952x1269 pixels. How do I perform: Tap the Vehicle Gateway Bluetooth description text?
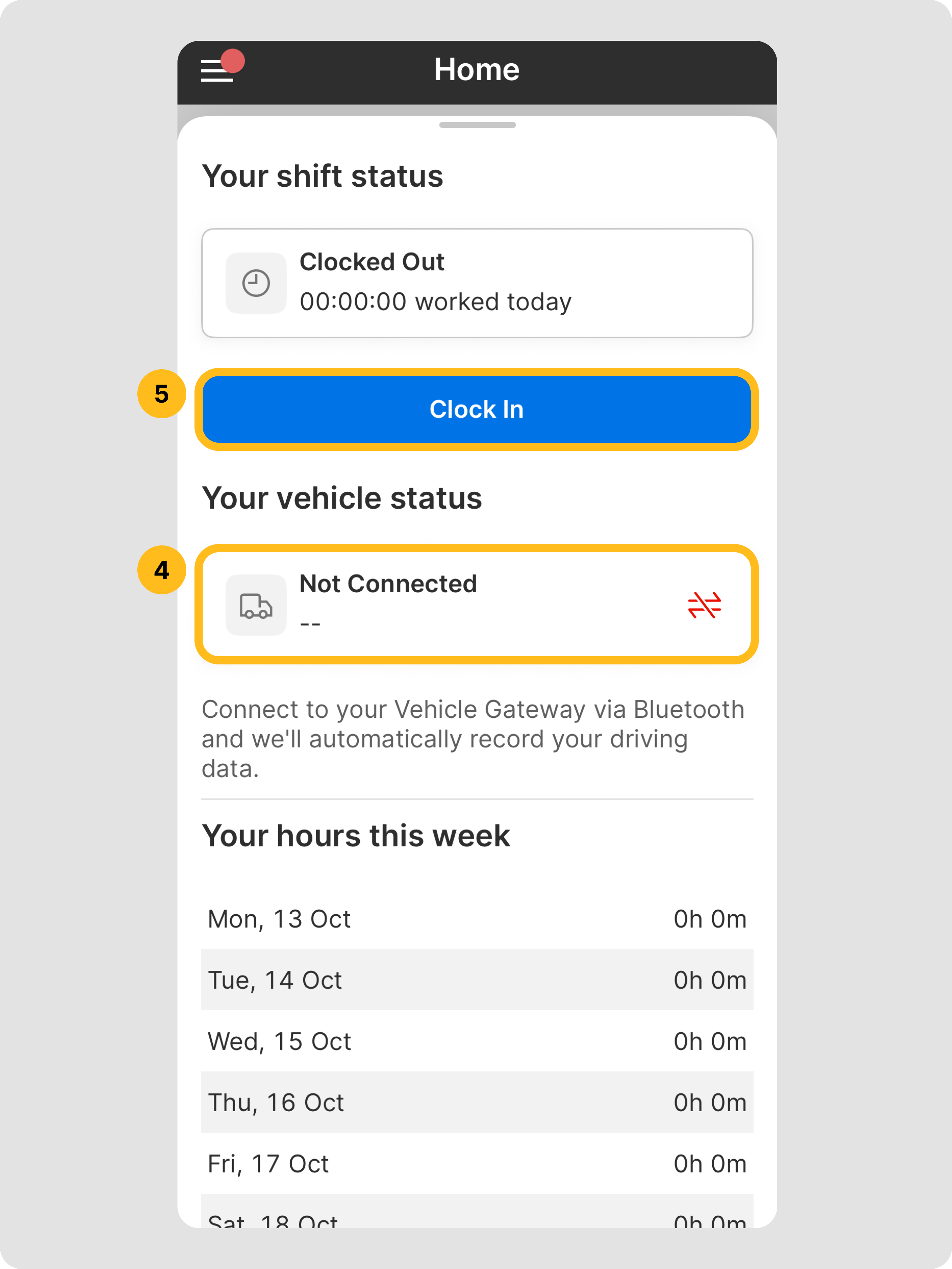473,739
